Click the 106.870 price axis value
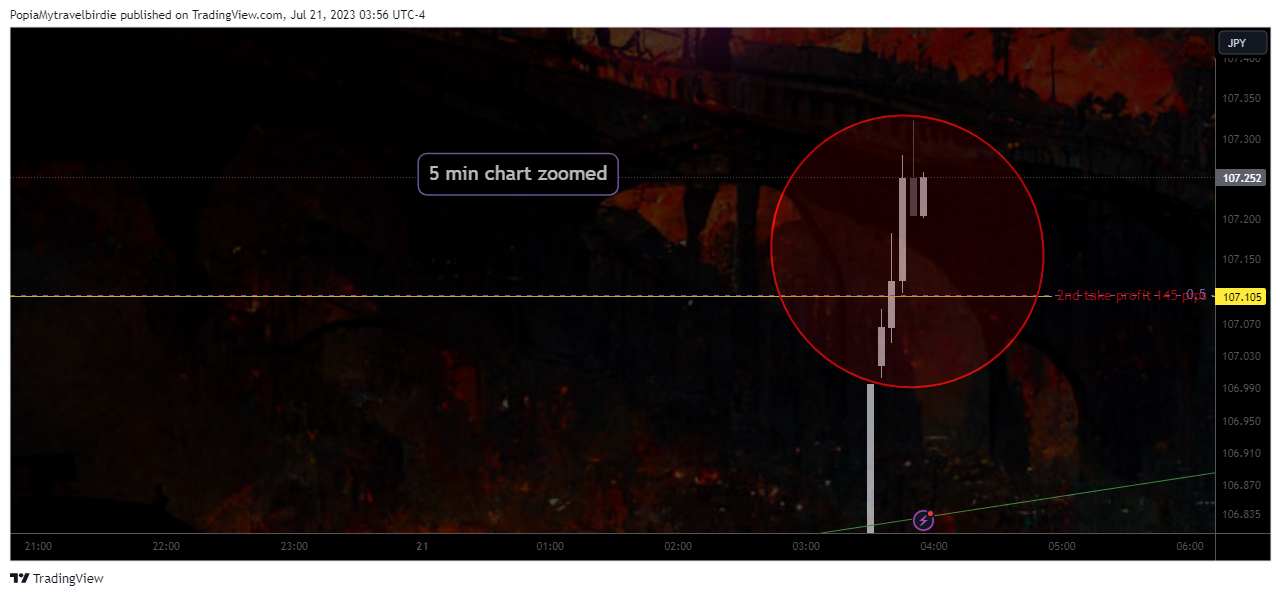 pyautogui.click(x=1241, y=485)
